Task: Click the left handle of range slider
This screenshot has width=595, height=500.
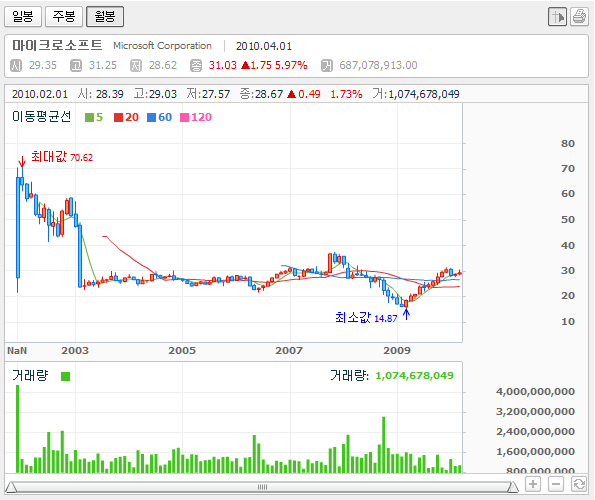Action: 11,487
